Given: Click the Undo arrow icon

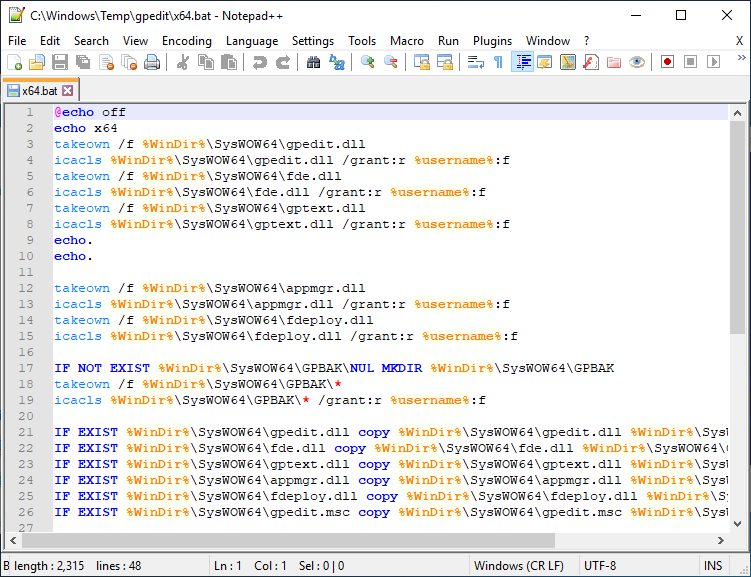Looking at the screenshot, I should tap(260, 62).
